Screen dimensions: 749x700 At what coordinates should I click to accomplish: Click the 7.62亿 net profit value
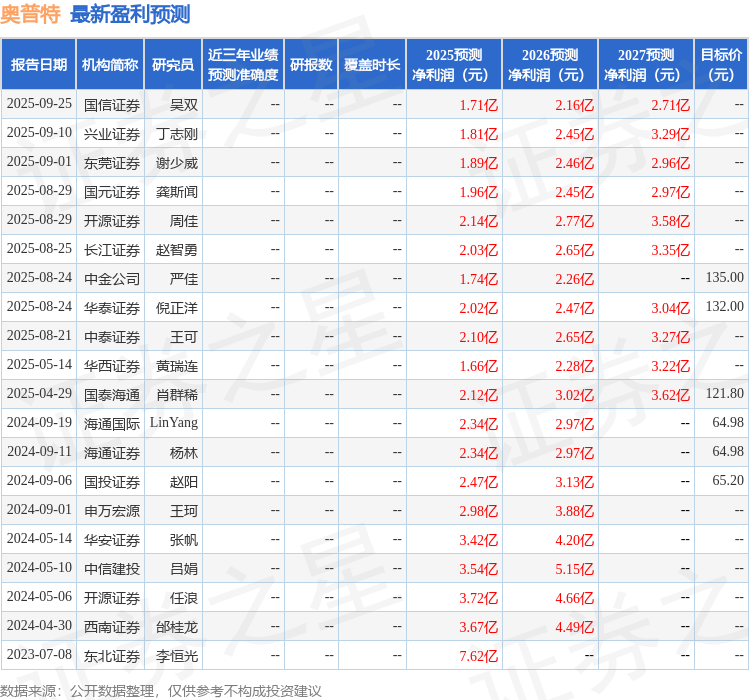pyautogui.click(x=478, y=656)
